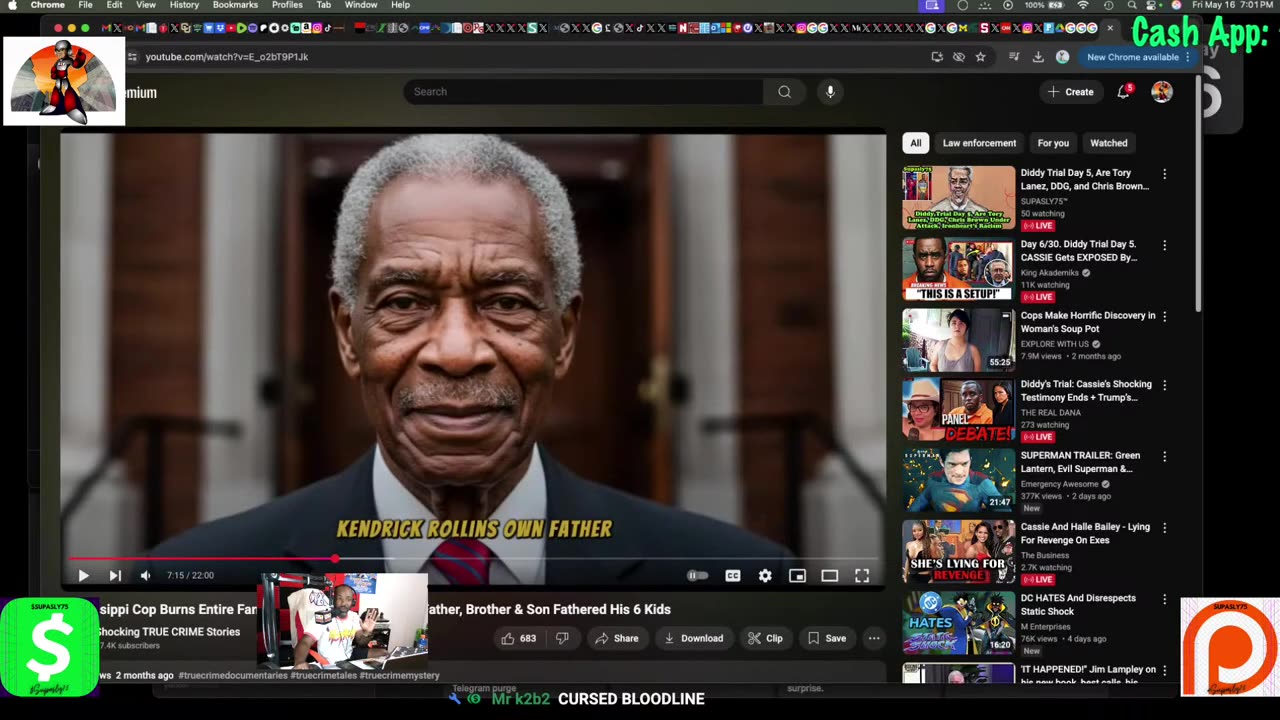Image resolution: width=1280 pixels, height=720 pixels.
Task: Open options for Cassie And Halle Bailey video
Action: [1164, 527]
